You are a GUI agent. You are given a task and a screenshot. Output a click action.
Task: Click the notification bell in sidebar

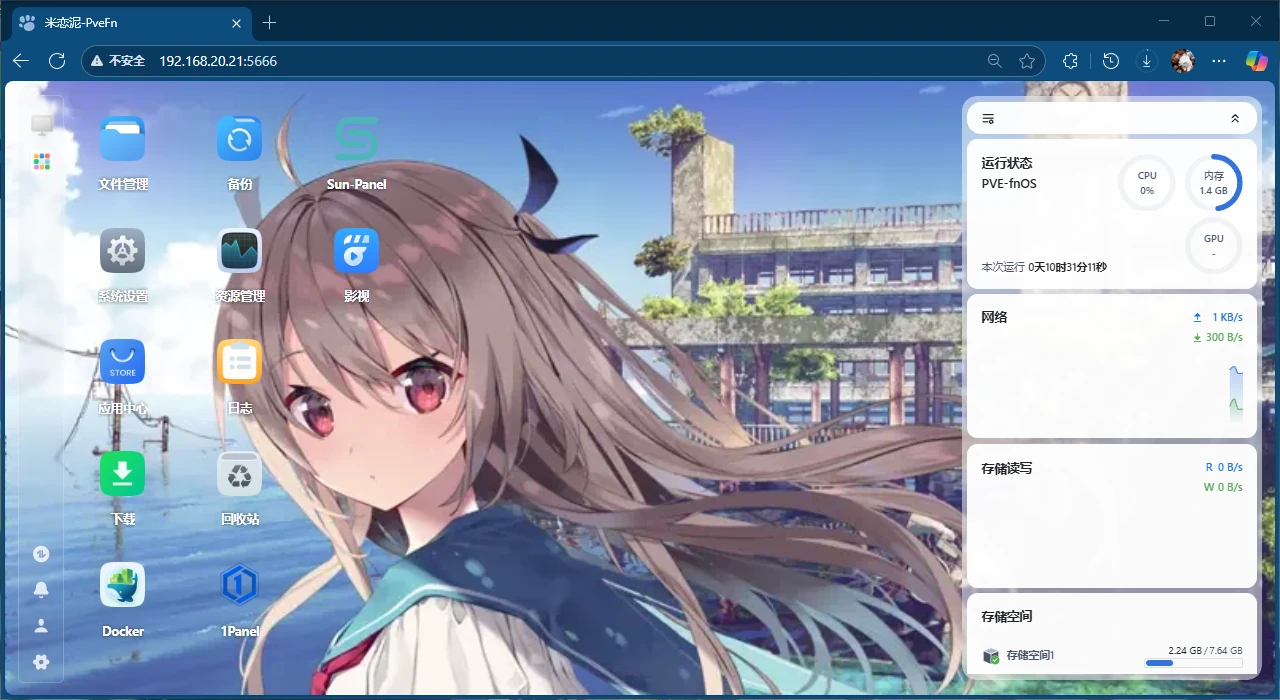(x=41, y=590)
